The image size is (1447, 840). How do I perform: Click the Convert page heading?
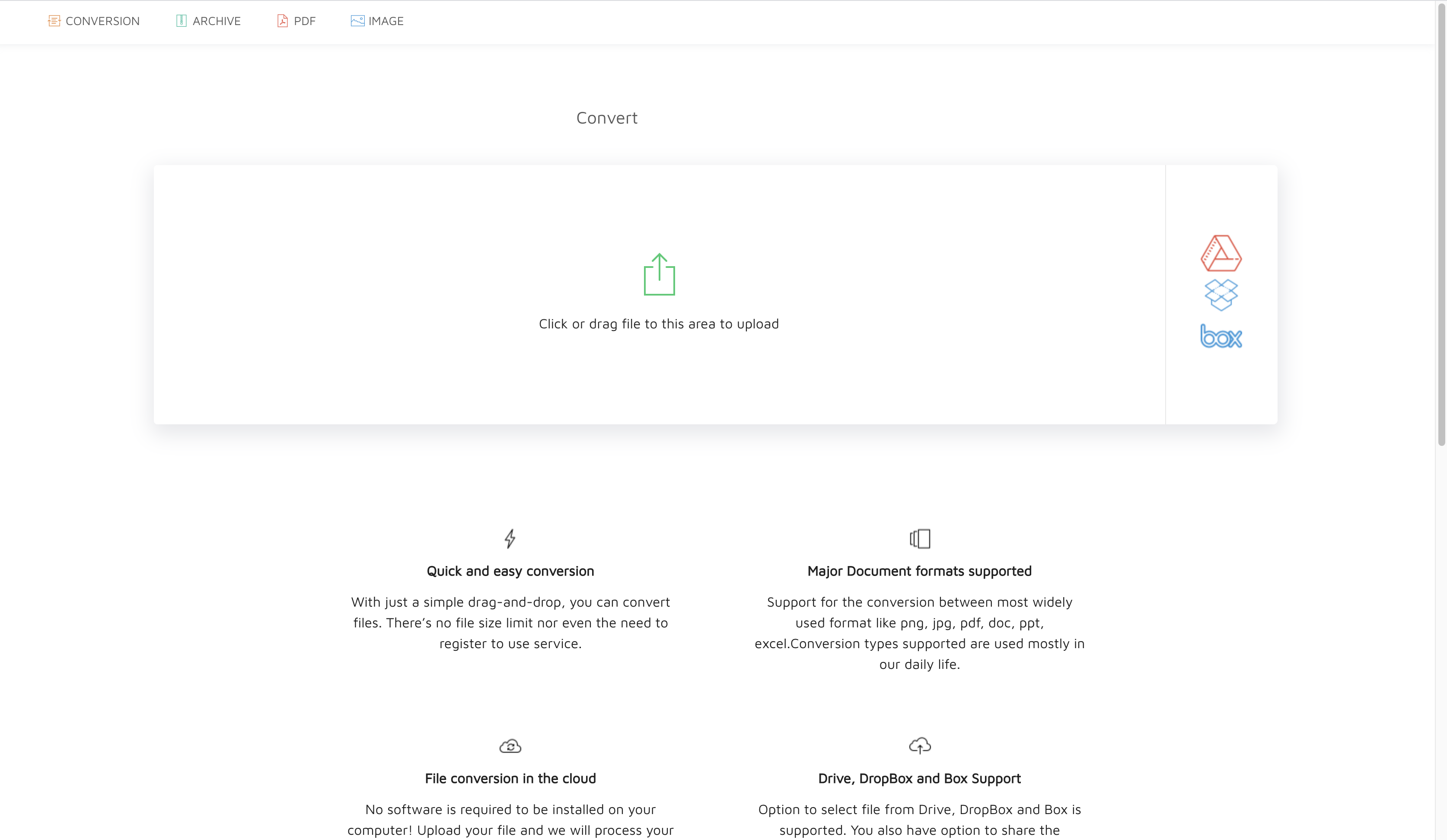[x=607, y=118]
